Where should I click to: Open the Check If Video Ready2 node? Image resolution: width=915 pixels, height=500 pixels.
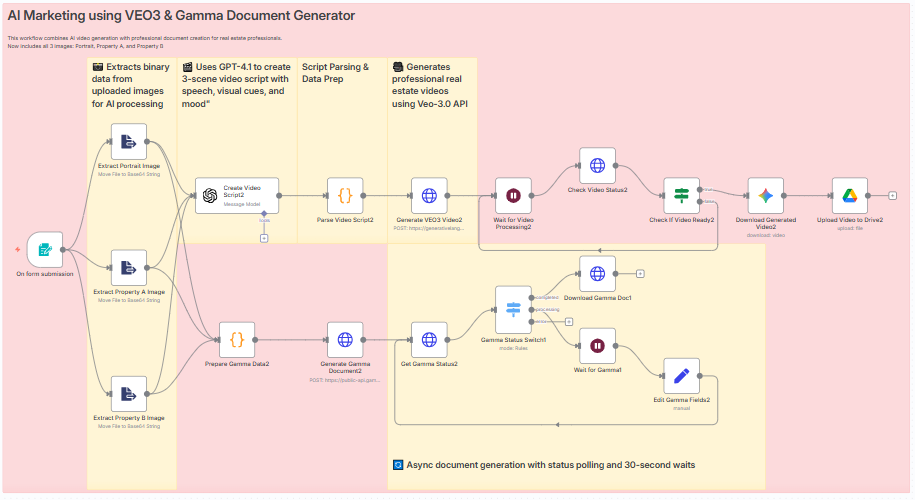(681, 195)
